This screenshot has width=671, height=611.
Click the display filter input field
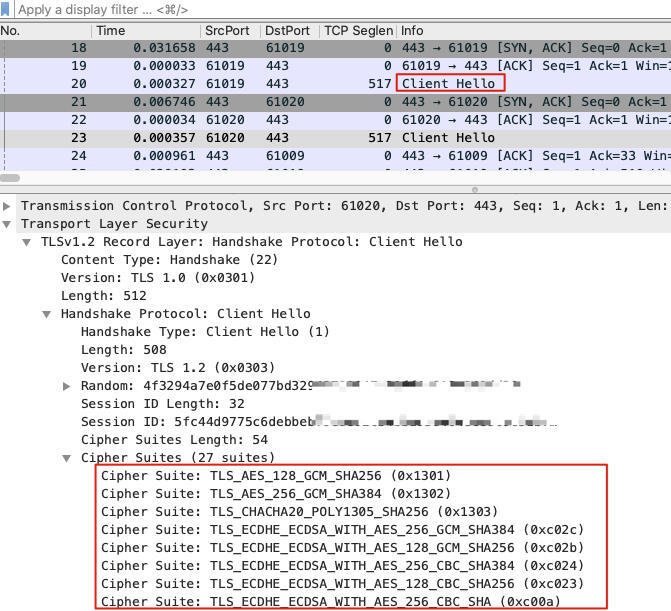300,9
